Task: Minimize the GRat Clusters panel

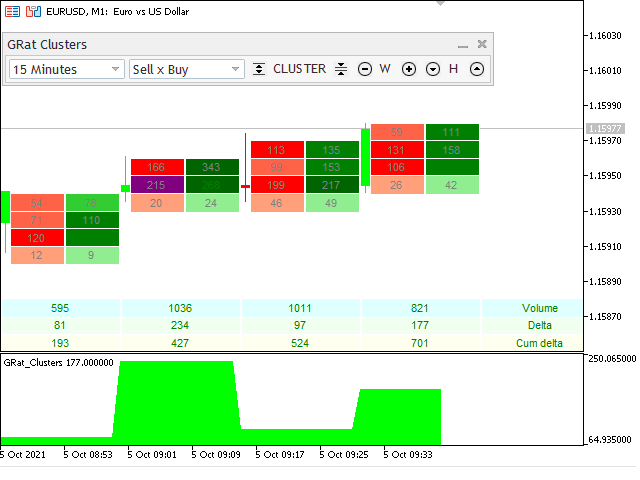Action: [462, 45]
